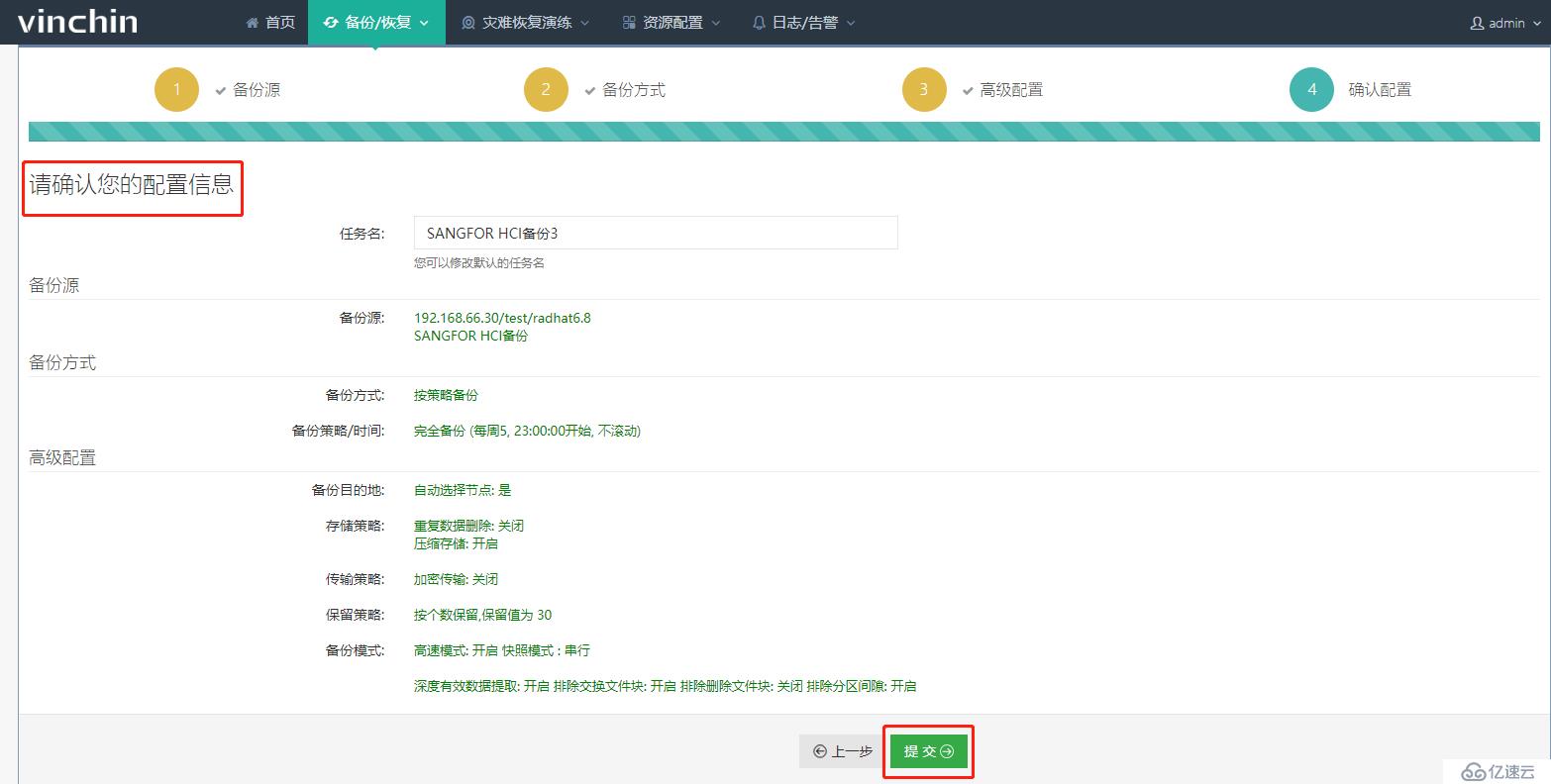Click the text 按个数保留,保留值为 30

pyautogui.click(x=482, y=615)
